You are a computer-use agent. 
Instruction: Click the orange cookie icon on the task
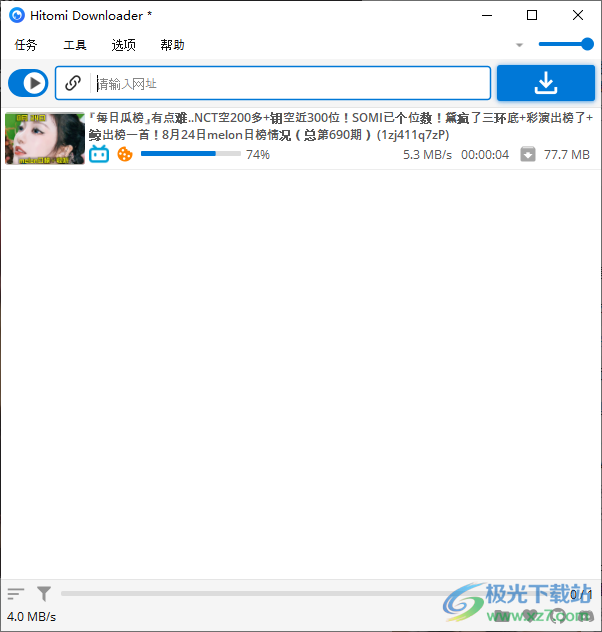[x=125, y=154]
